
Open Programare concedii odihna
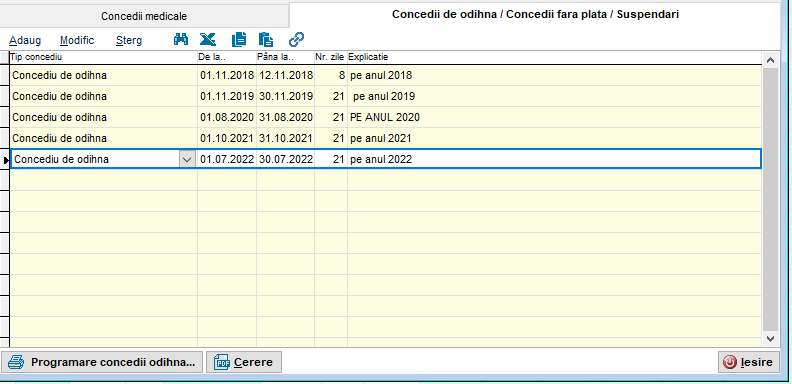click(x=102, y=362)
